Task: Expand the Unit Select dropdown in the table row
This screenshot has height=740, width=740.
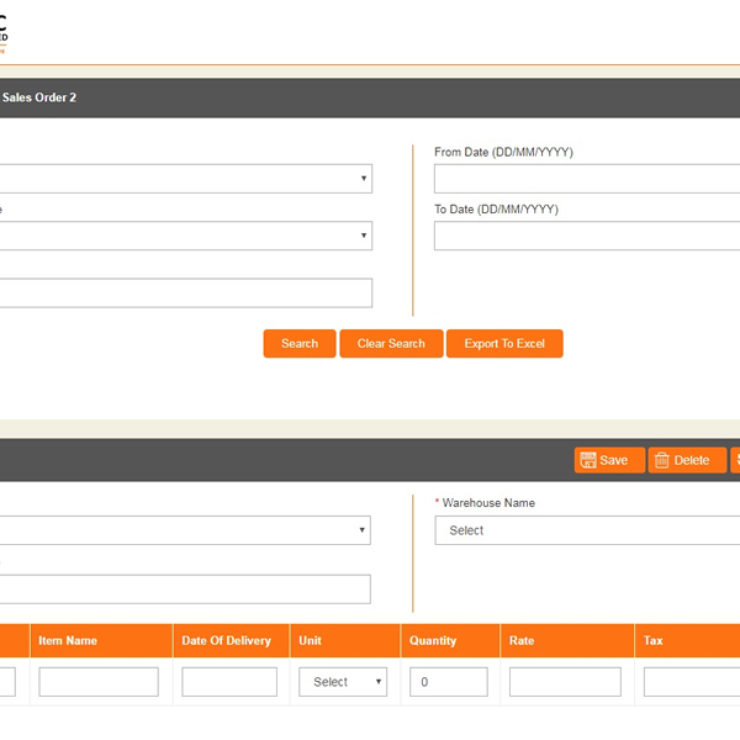Action: pyautogui.click(x=343, y=682)
